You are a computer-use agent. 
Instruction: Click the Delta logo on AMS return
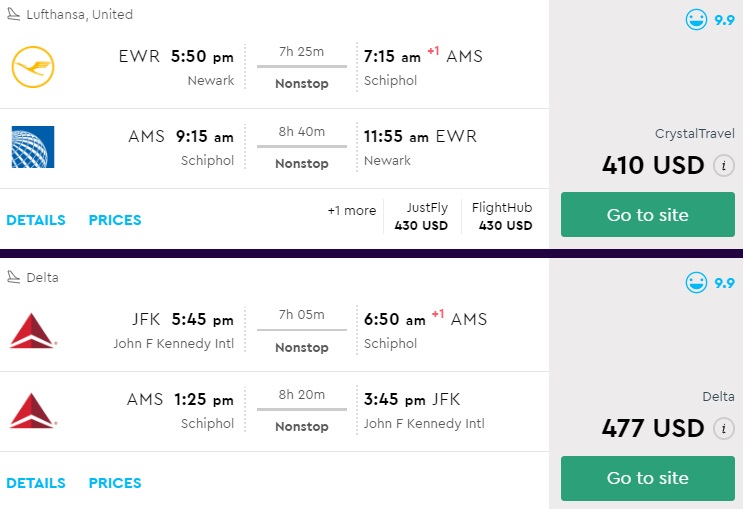(x=32, y=410)
